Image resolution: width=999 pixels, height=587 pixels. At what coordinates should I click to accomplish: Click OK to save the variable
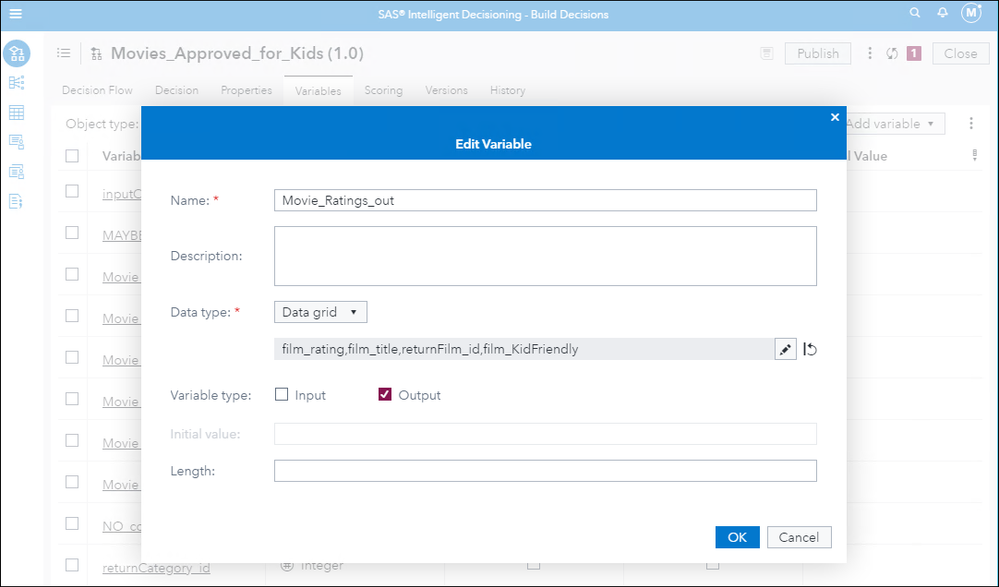(x=737, y=537)
